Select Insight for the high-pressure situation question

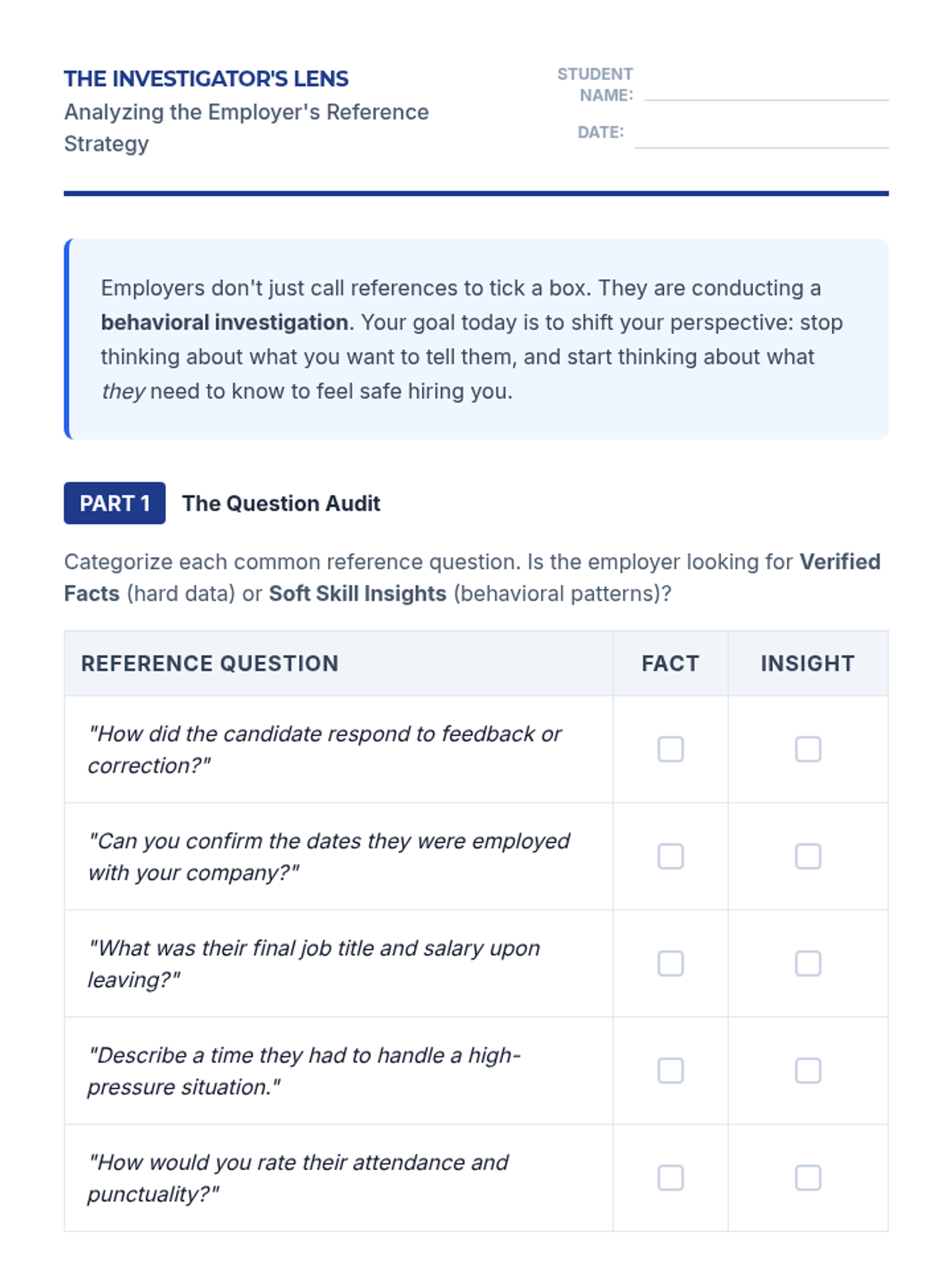(x=808, y=1071)
